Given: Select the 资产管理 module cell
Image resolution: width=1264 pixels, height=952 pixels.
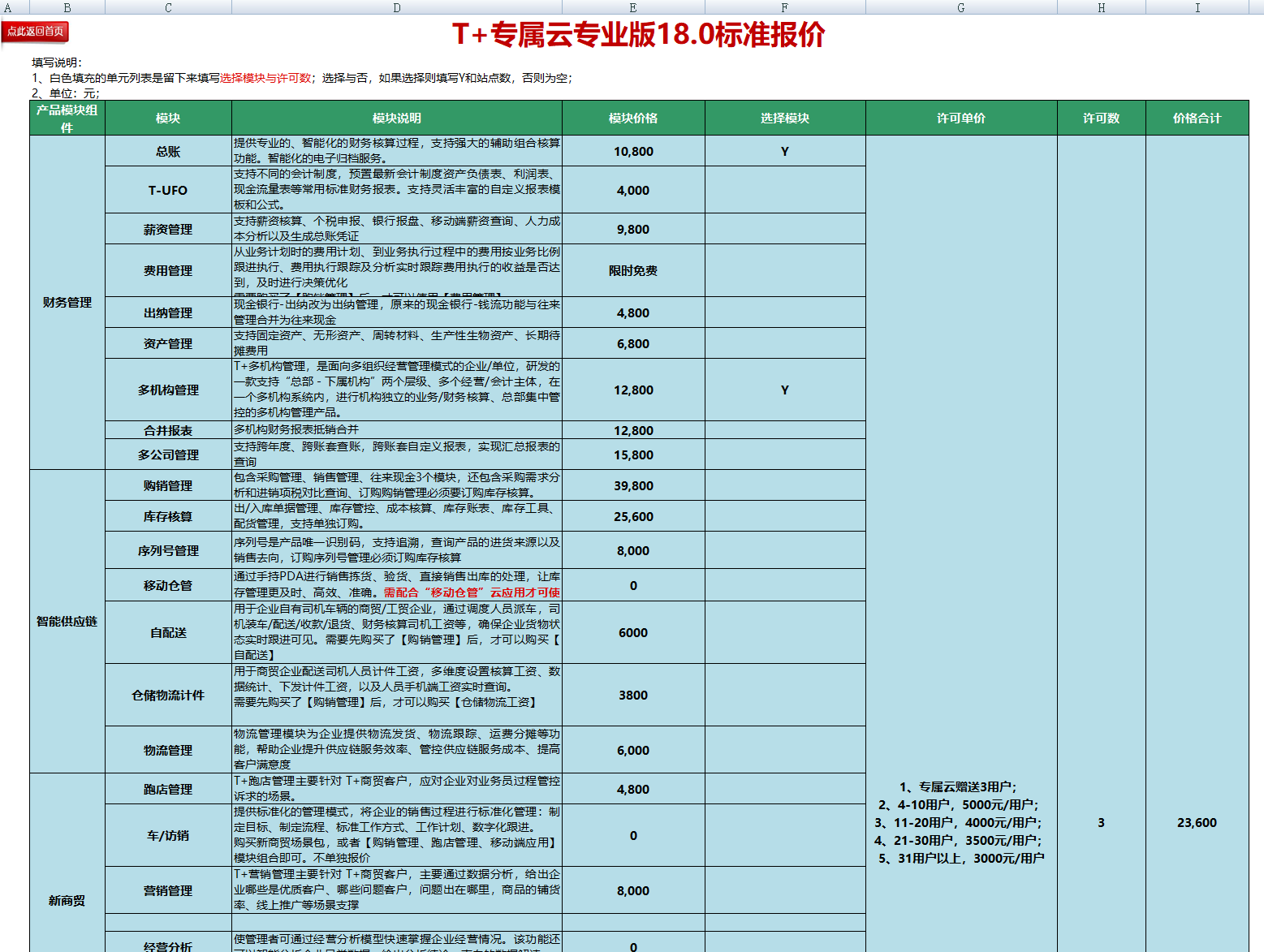Looking at the screenshot, I should click(168, 343).
